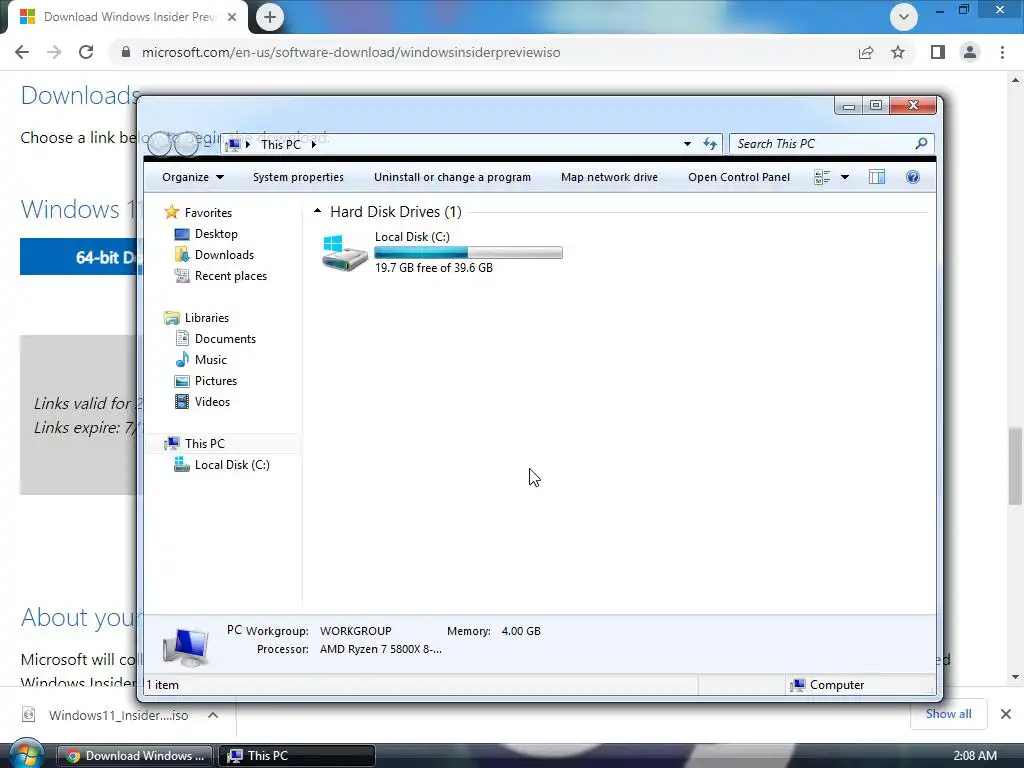The width and height of the screenshot is (1024, 768).
Task: Click the 64-bit Download button on webpage
Action: tap(82, 257)
